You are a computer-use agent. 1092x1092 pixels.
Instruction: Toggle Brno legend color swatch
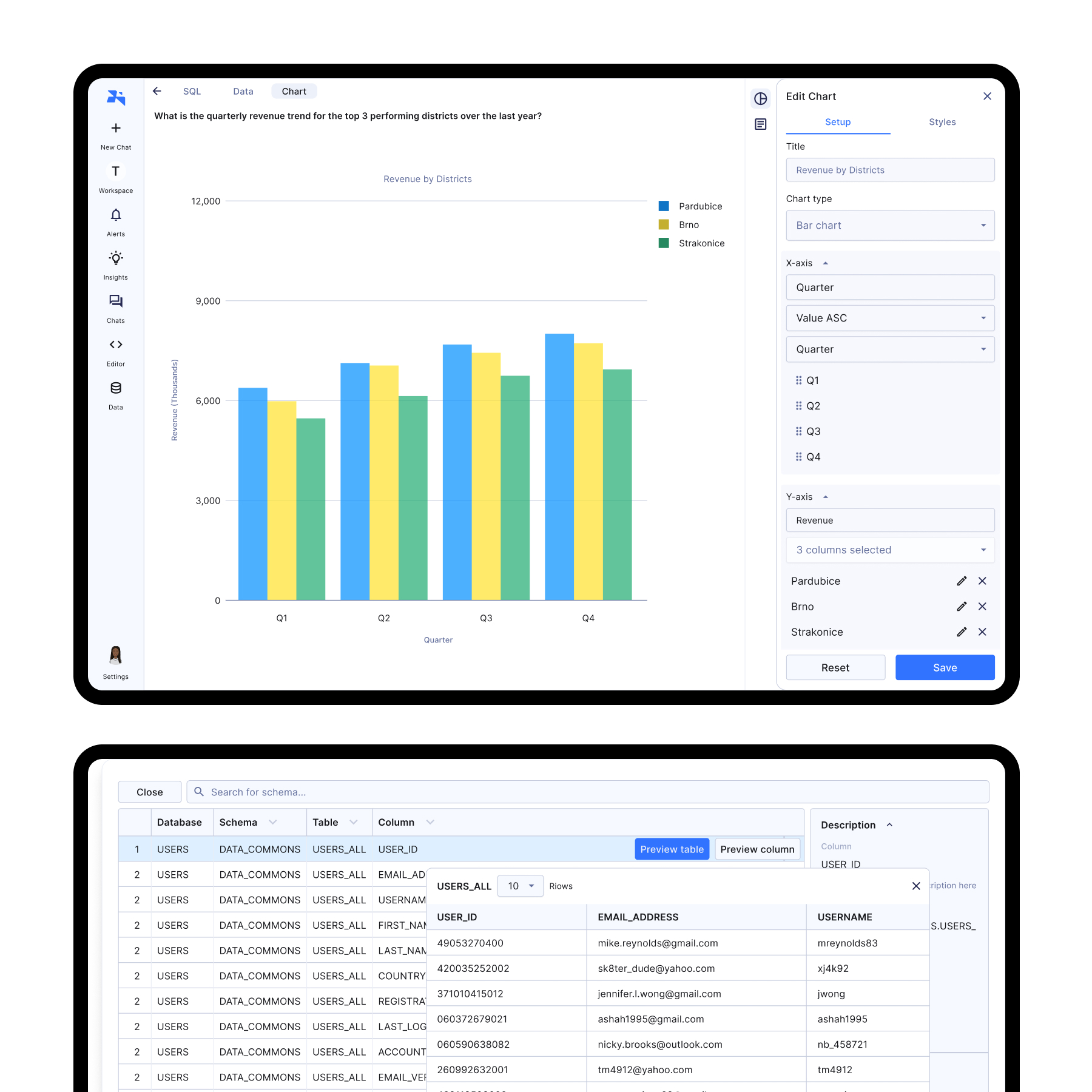coord(664,224)
